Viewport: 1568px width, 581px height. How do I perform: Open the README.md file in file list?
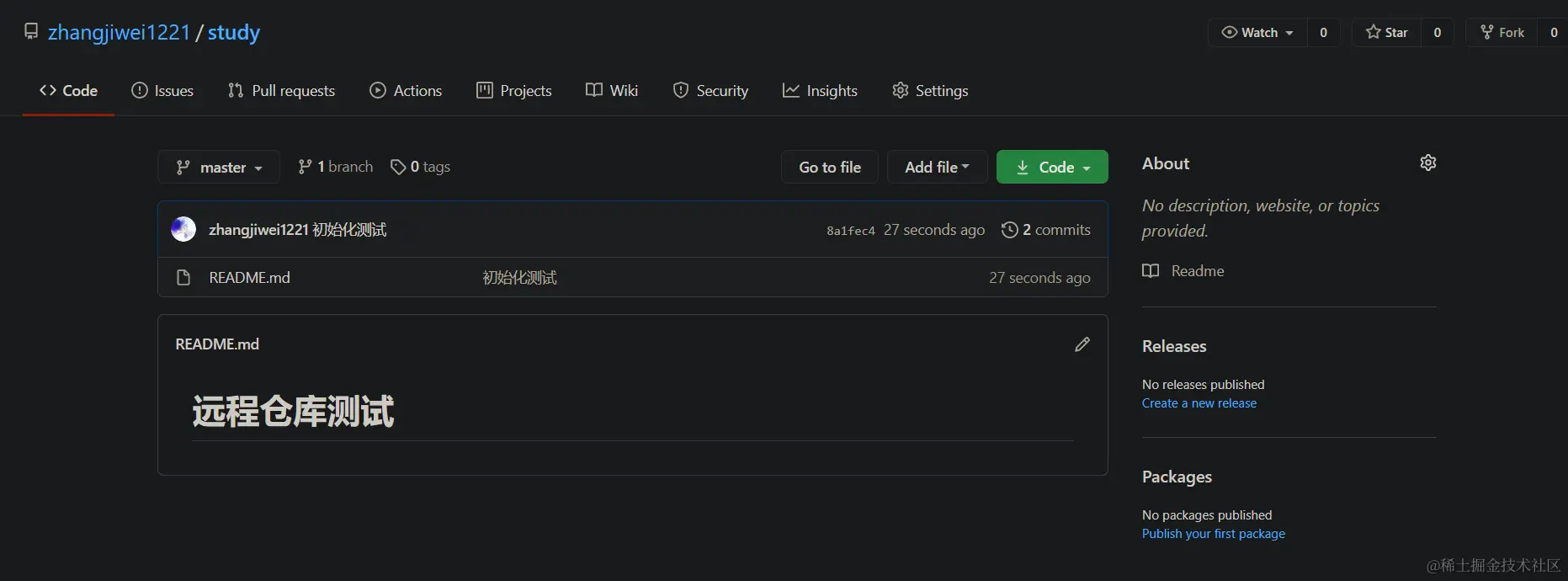coord(249,277)
